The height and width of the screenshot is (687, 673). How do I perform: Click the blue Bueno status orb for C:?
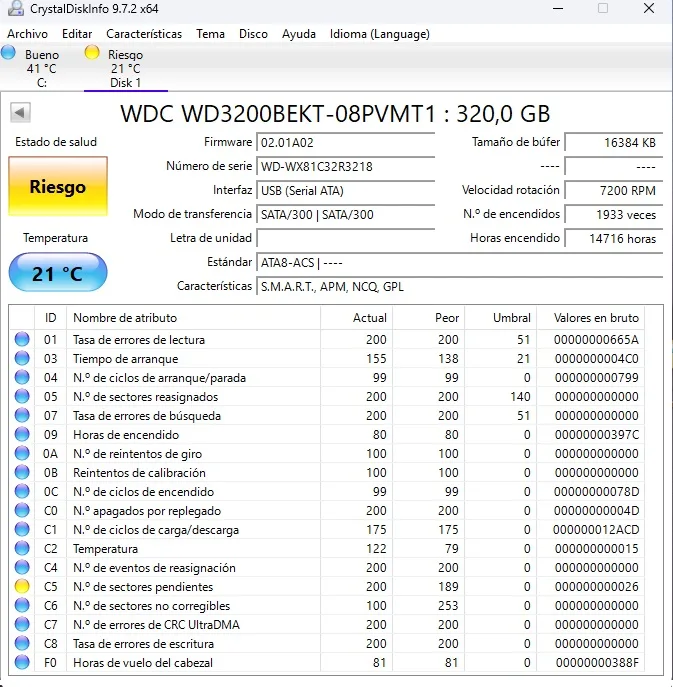pos(8,53)
